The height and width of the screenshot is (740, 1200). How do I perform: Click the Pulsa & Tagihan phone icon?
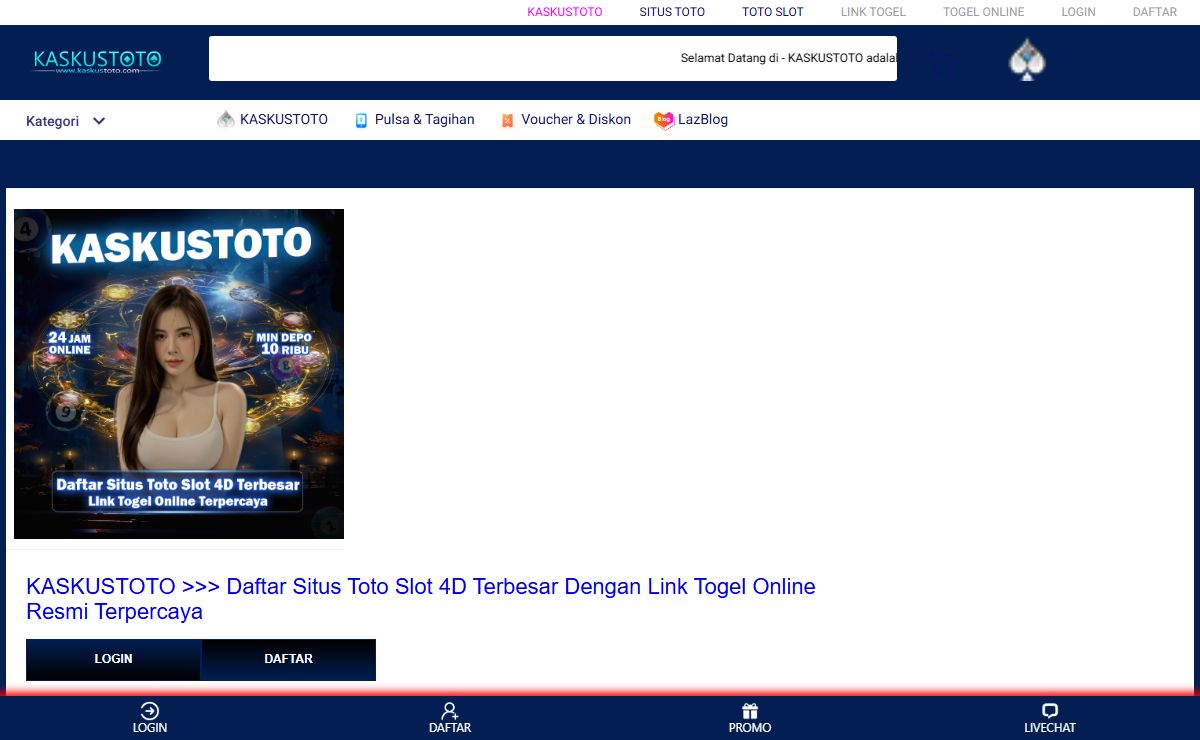(x=362, y=120)
